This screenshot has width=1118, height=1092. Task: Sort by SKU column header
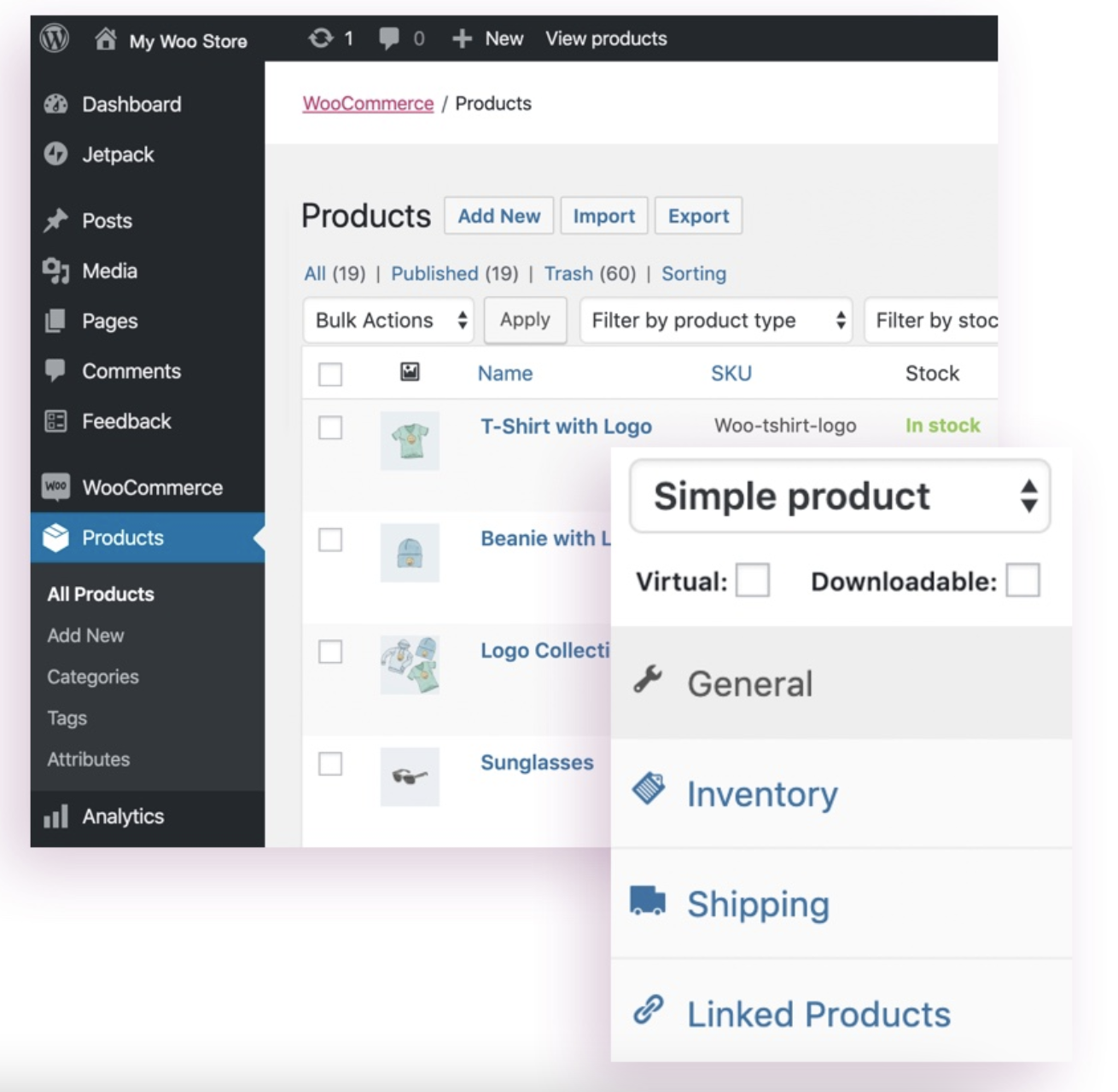click(x=731, y=373)
